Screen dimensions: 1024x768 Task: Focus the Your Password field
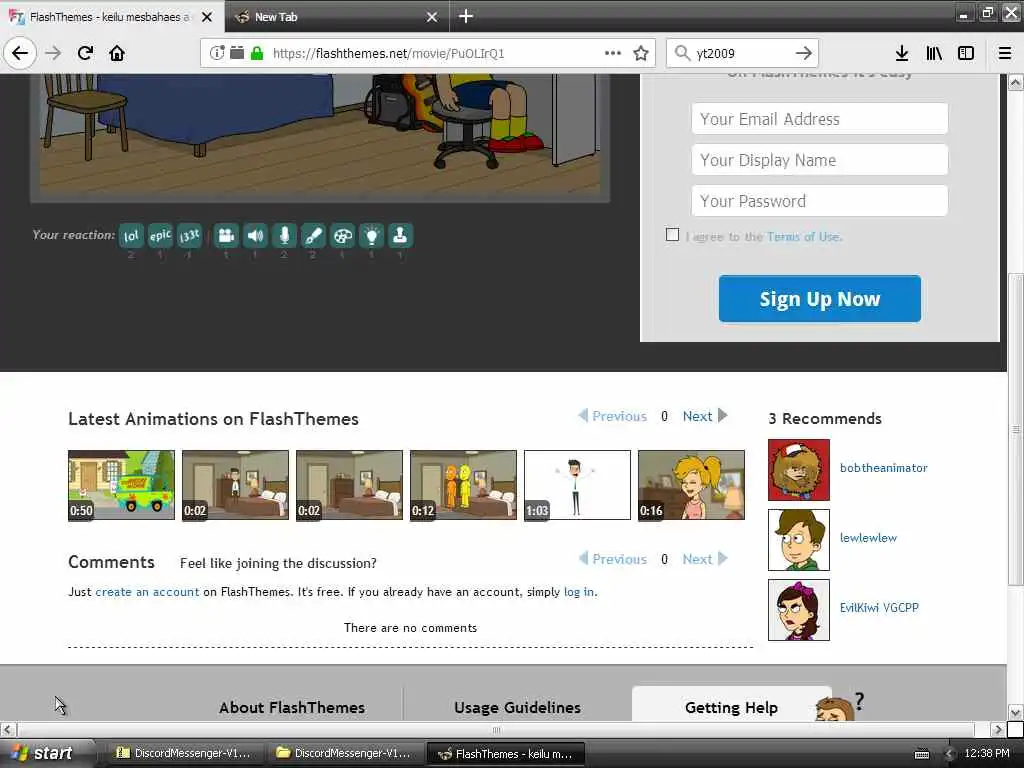[x=820, y=201]
